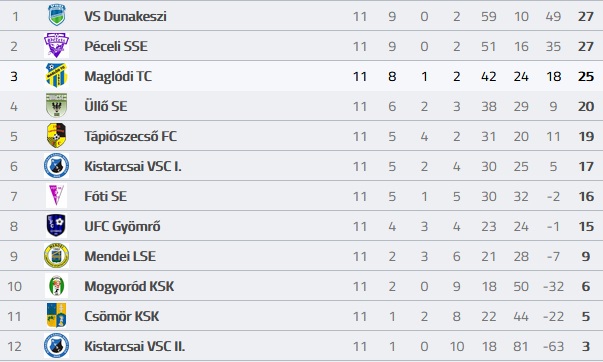Viewport: 603px width, 362px height.
Task: Click the Mogyoród KSK team name
Action: tap(129, 286)
